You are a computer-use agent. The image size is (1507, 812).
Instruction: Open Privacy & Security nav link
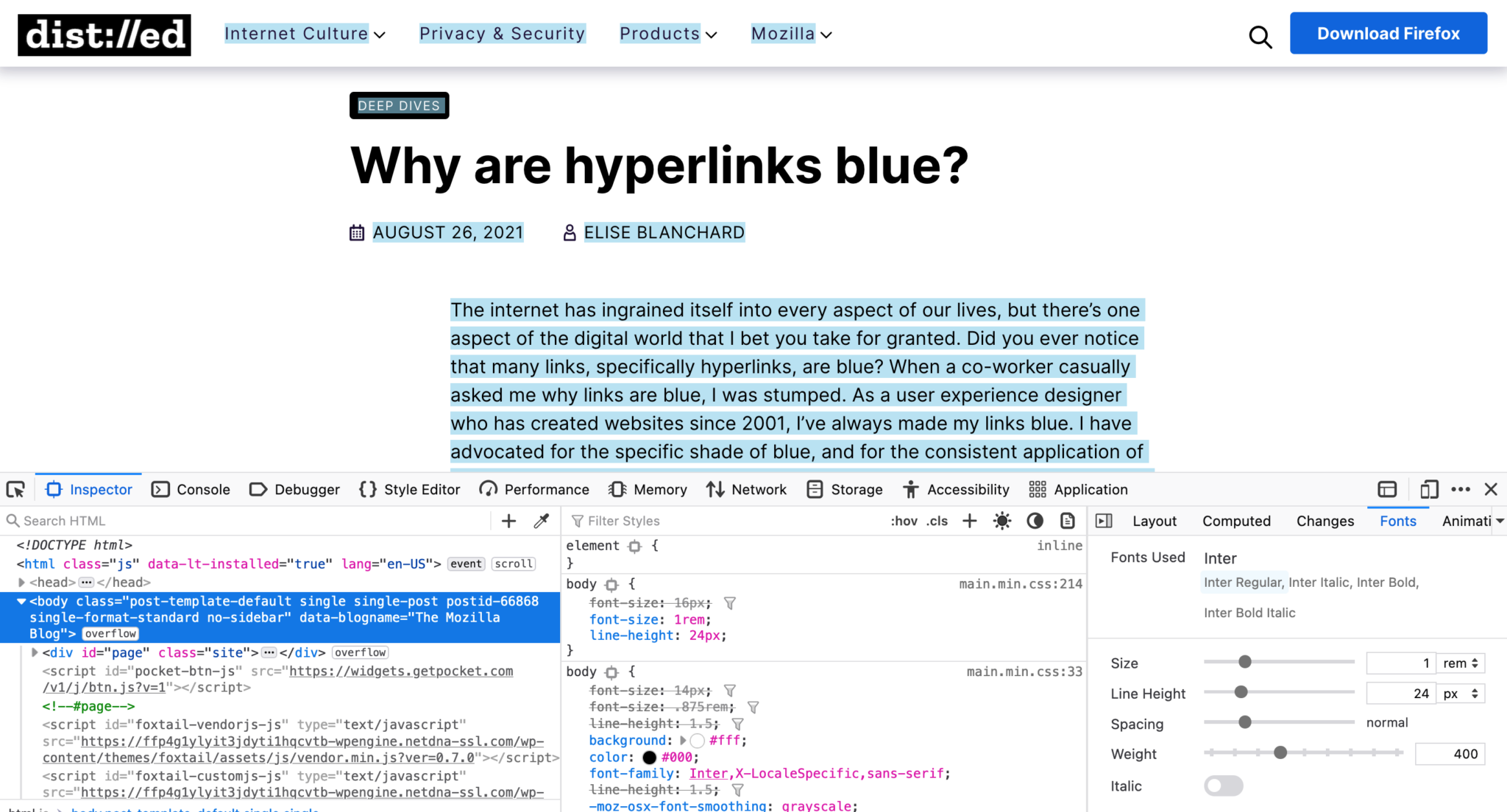[x=502, y=34]
